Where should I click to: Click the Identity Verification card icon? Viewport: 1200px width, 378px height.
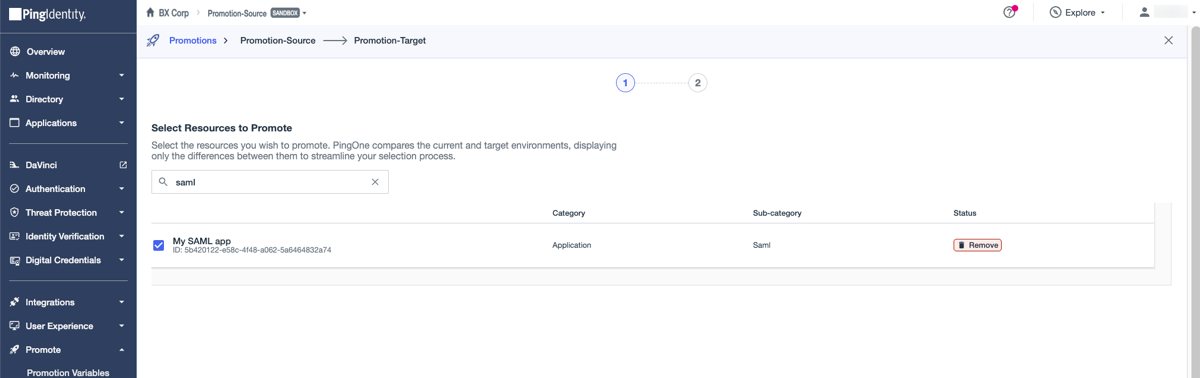click(x=14, y=237)
